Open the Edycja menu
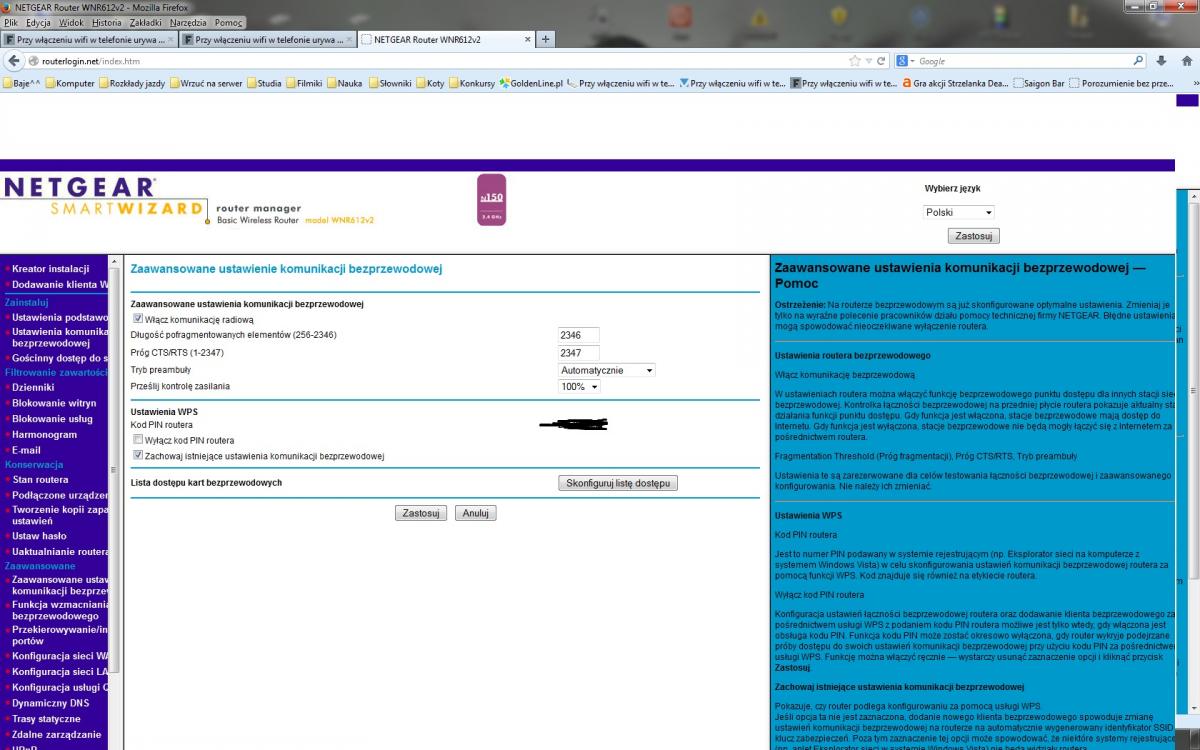The height and width of the screenshot is (750, 1200). click(39, 22)
